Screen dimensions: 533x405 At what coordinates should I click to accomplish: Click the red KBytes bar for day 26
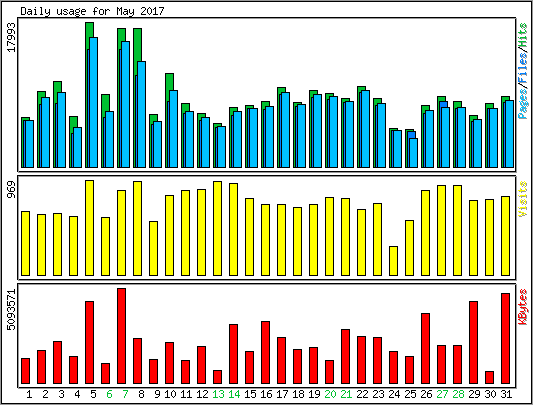point(426,349)
